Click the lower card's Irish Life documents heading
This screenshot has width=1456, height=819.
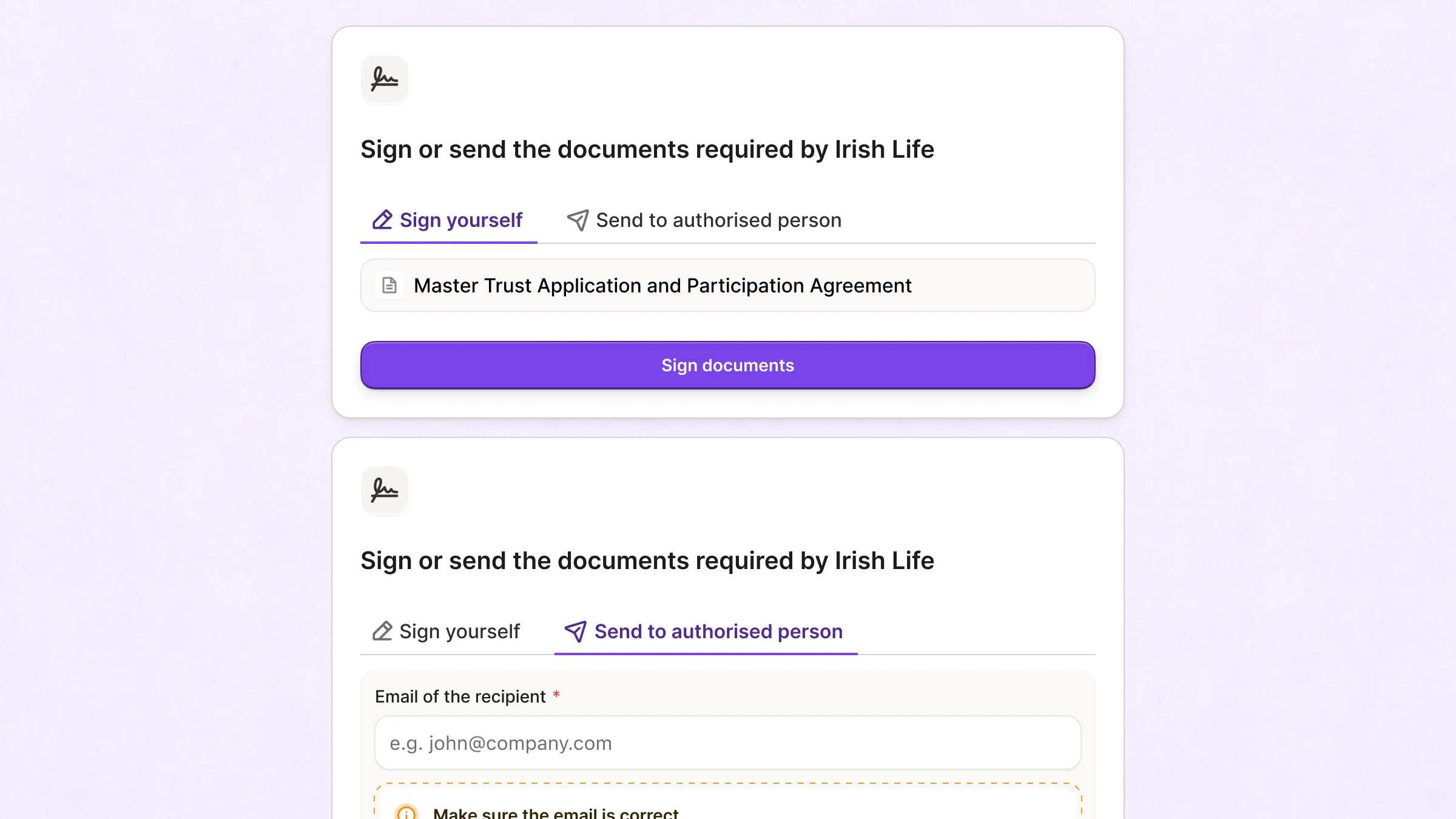[647, 561]
